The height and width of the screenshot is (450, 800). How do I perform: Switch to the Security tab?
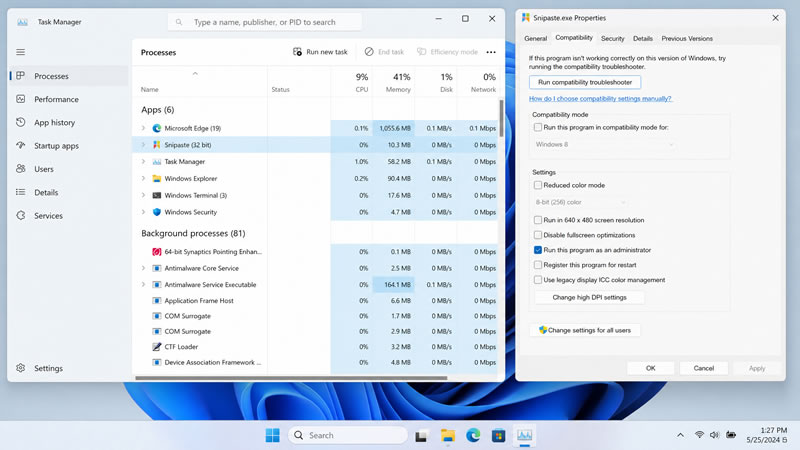click(612, 38)
